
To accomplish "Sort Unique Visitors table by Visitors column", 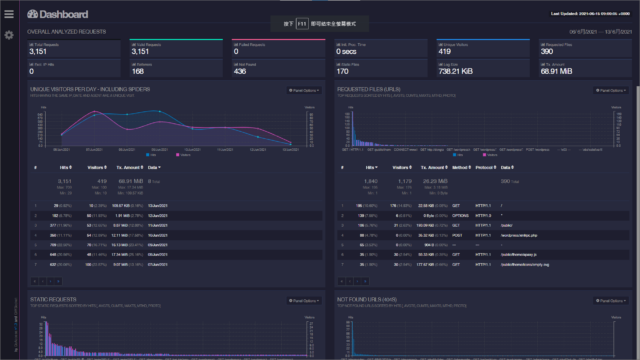I will pyautogui.click(x=97, y=167).
